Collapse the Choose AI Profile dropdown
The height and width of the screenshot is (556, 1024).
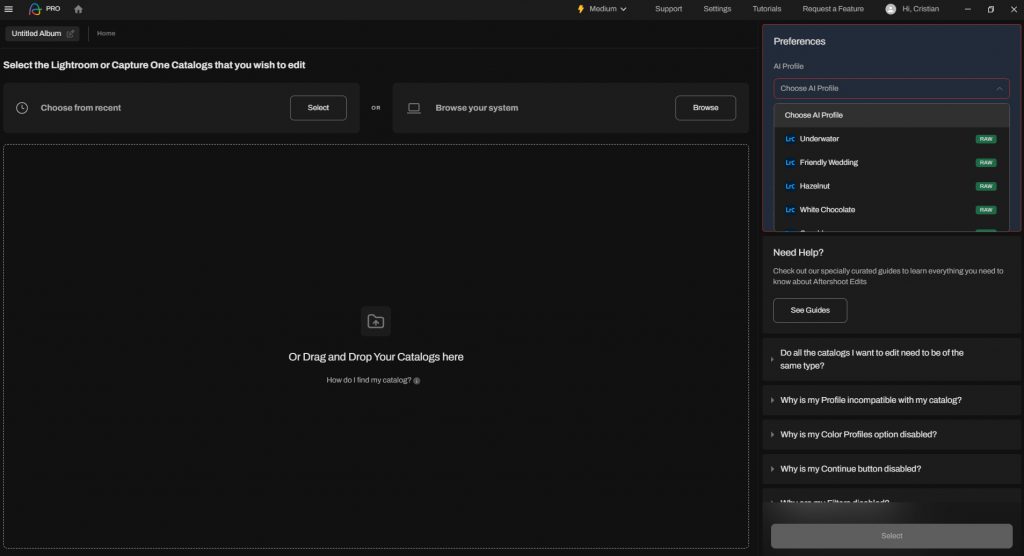(x=1000, y=88)
